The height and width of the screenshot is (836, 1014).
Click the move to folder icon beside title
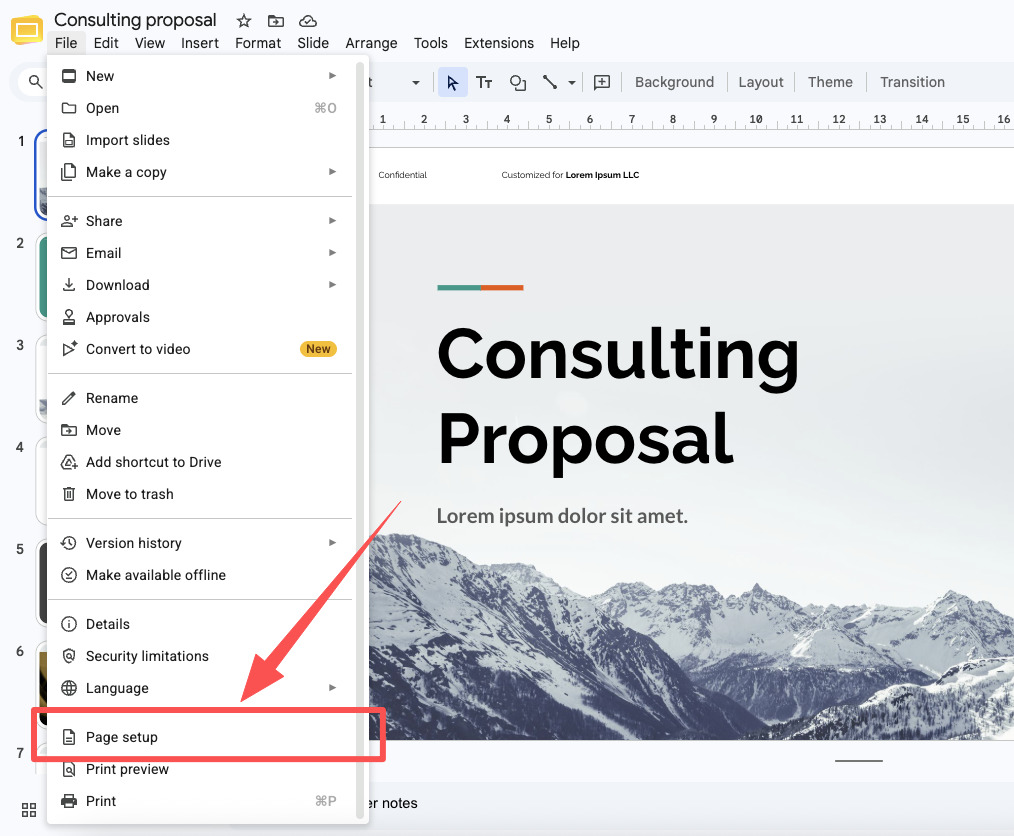276,21
